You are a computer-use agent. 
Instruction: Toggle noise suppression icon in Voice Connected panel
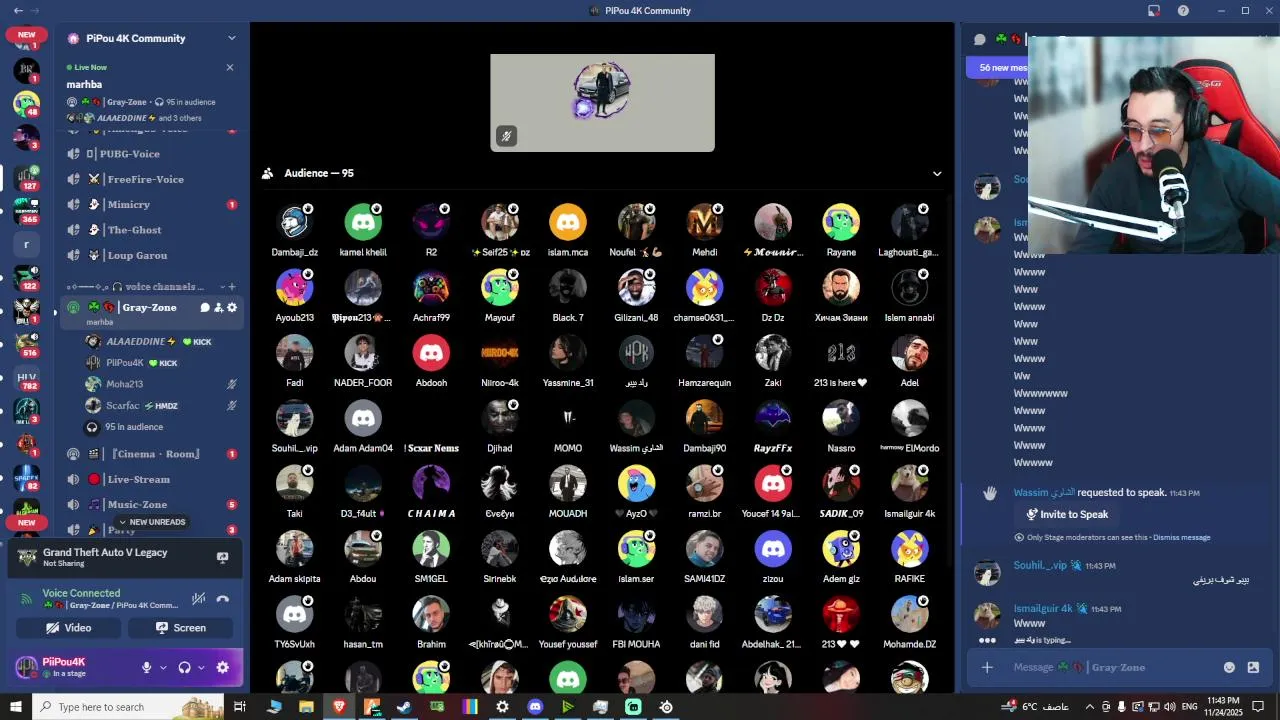[198, 599]
